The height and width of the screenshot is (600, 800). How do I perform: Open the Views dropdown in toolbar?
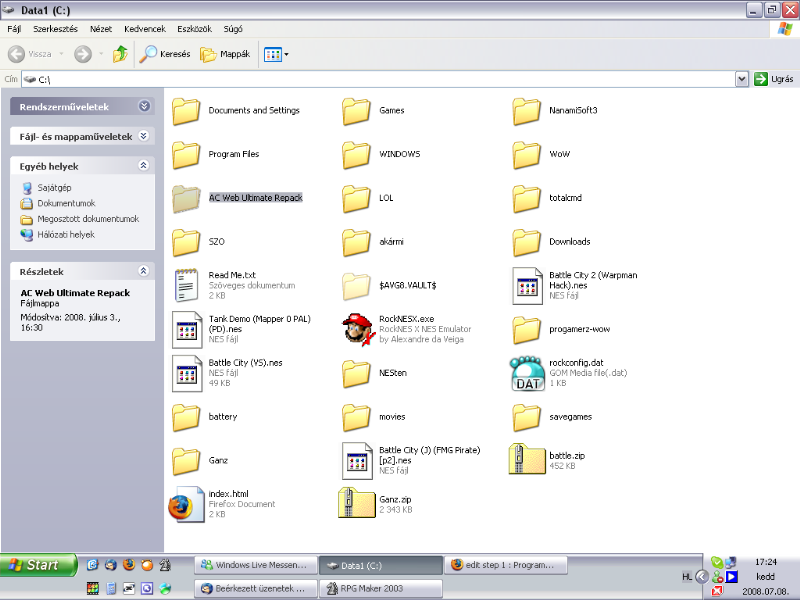tap(276, 54)
